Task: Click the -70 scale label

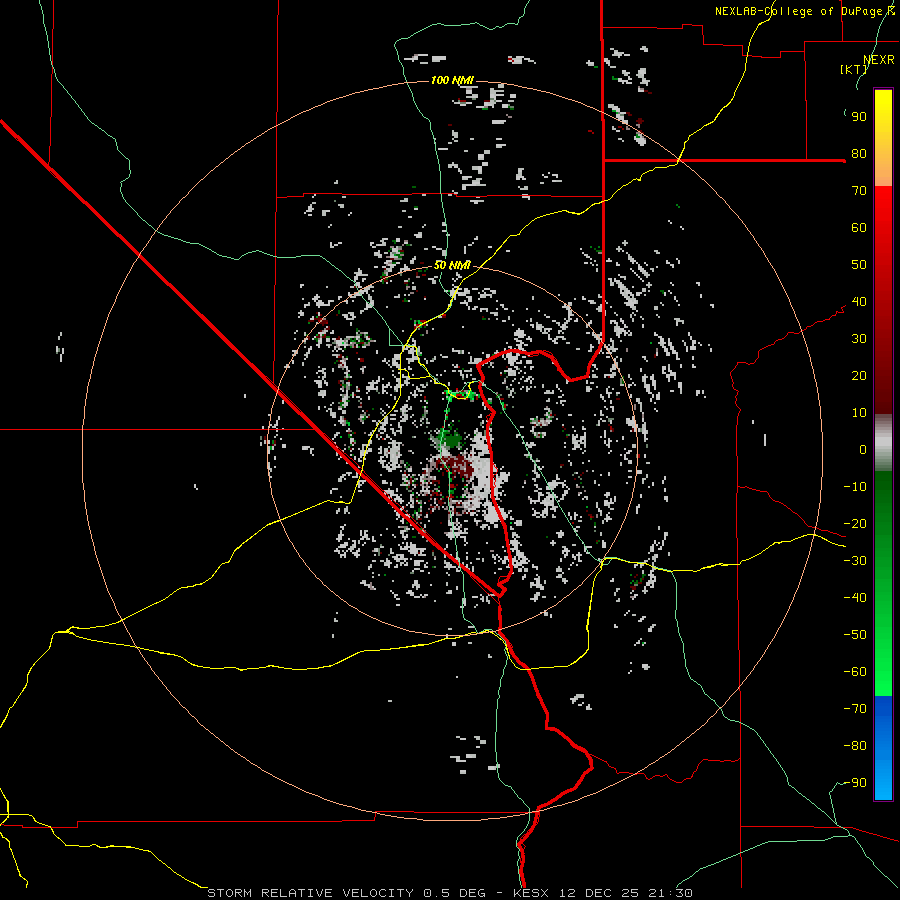Action: pos(855,709)
